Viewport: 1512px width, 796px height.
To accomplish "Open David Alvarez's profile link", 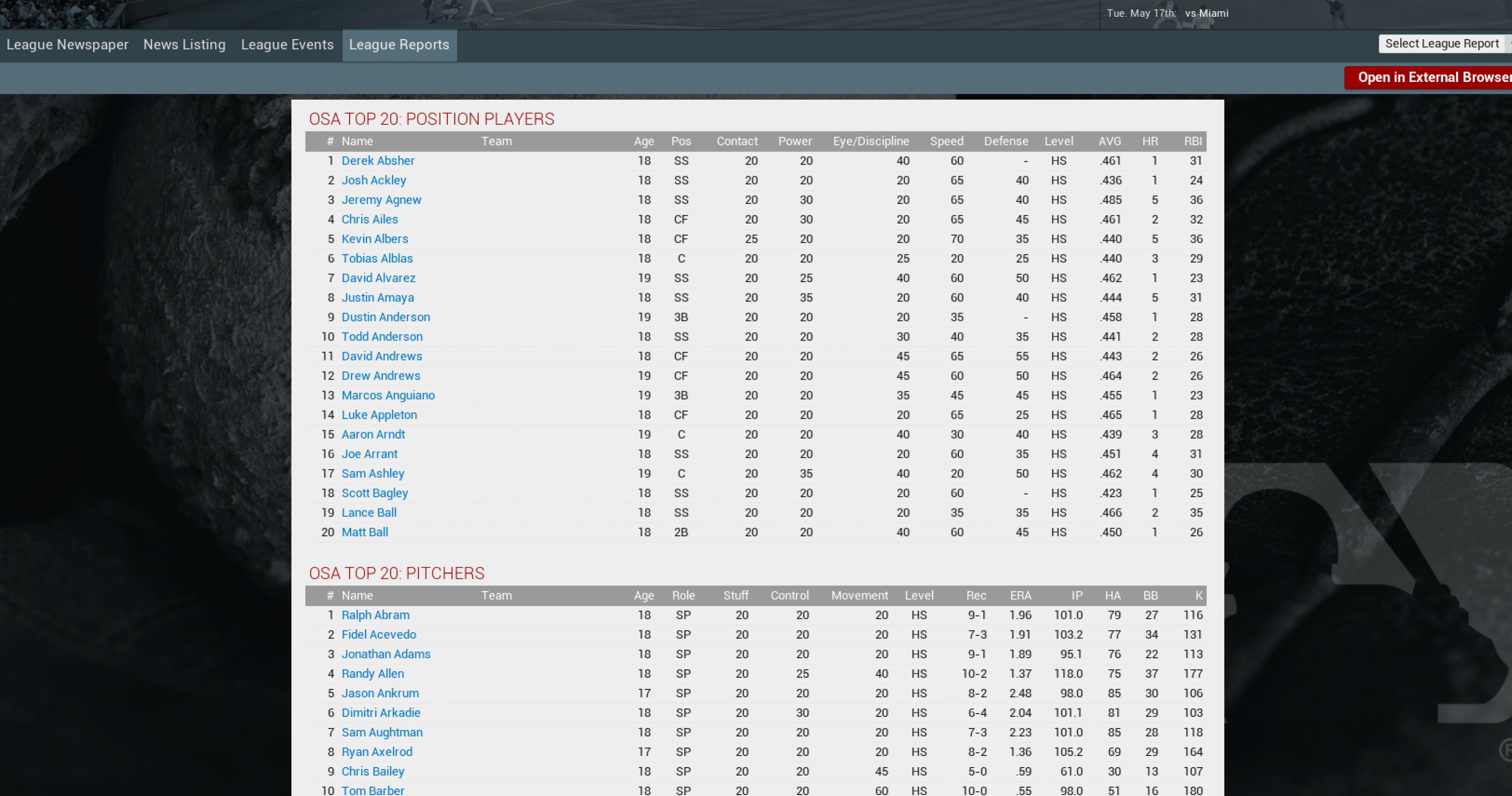I will tap(379, 278).
